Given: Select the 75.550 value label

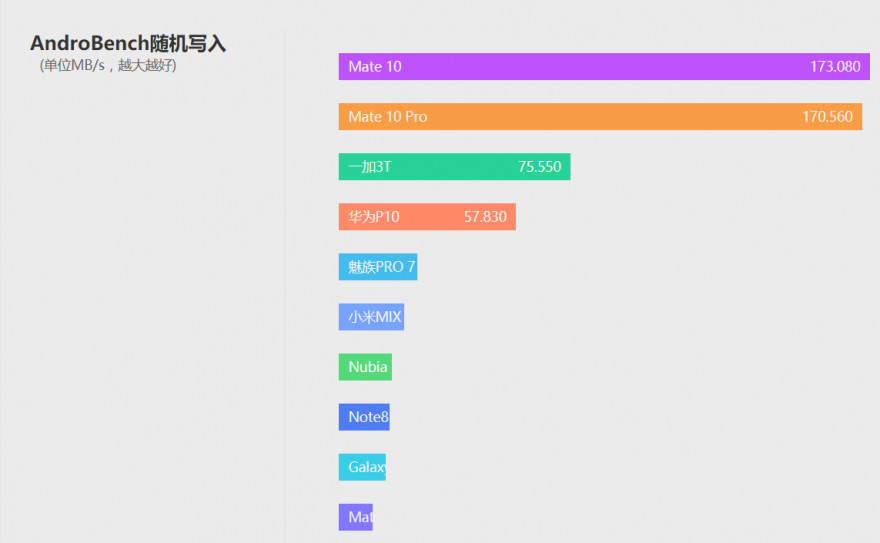Looking at the screenshot, I should coord(540,167).
